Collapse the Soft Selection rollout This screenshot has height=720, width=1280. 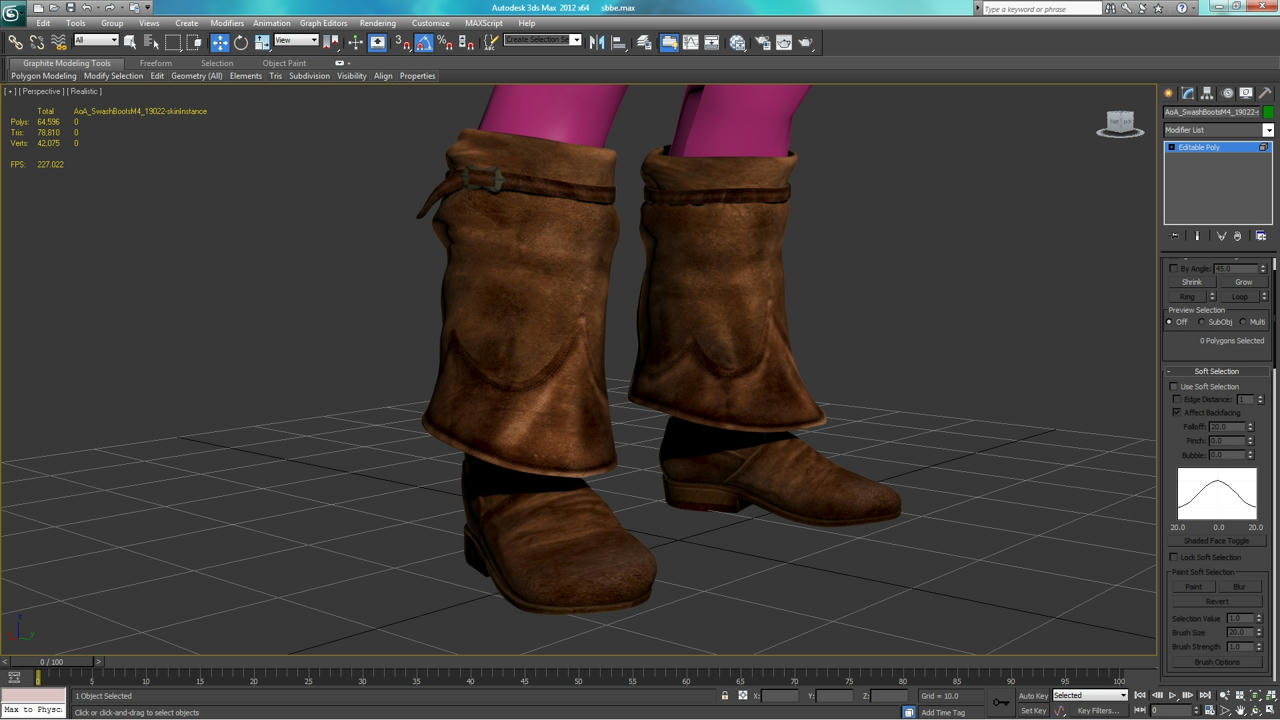1217,371
